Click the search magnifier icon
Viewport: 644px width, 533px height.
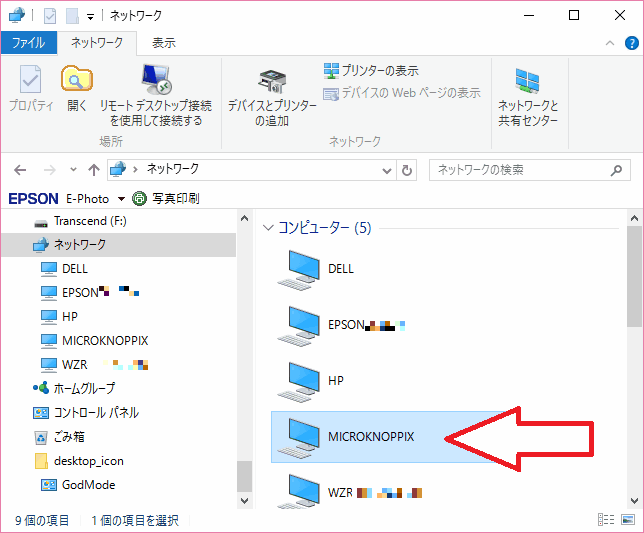tap(616, 170)
